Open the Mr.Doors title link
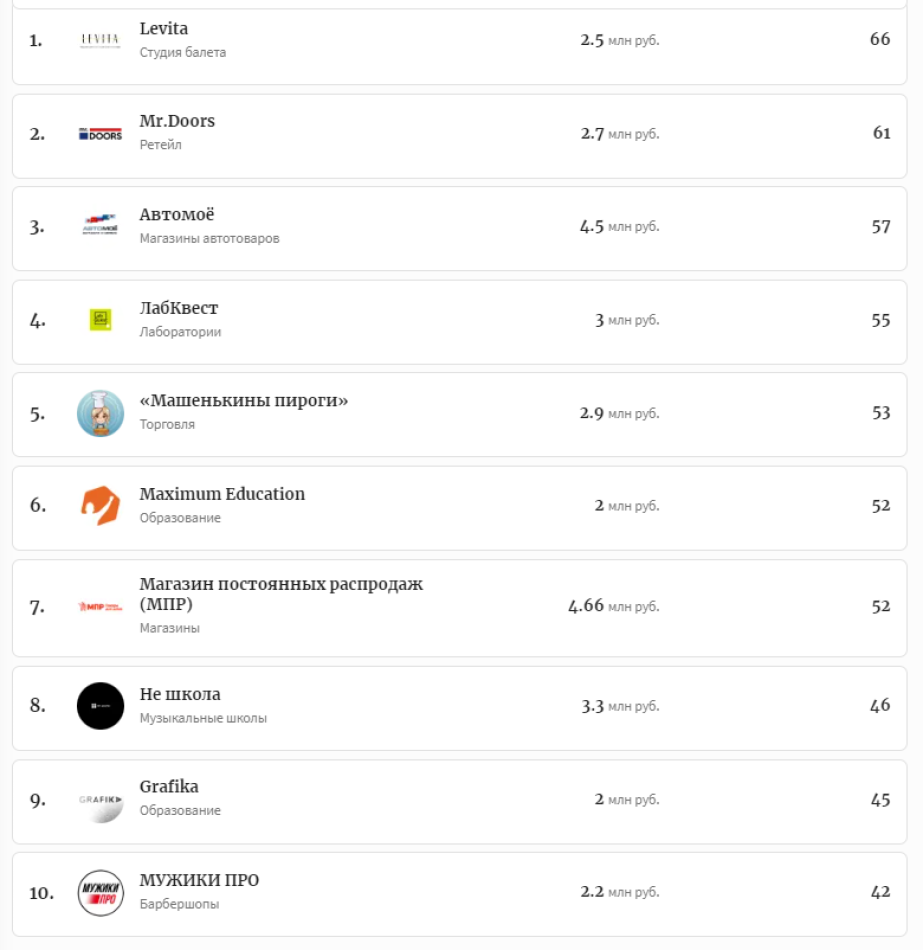The image size is (923, 950). click(x=177, y=121)
